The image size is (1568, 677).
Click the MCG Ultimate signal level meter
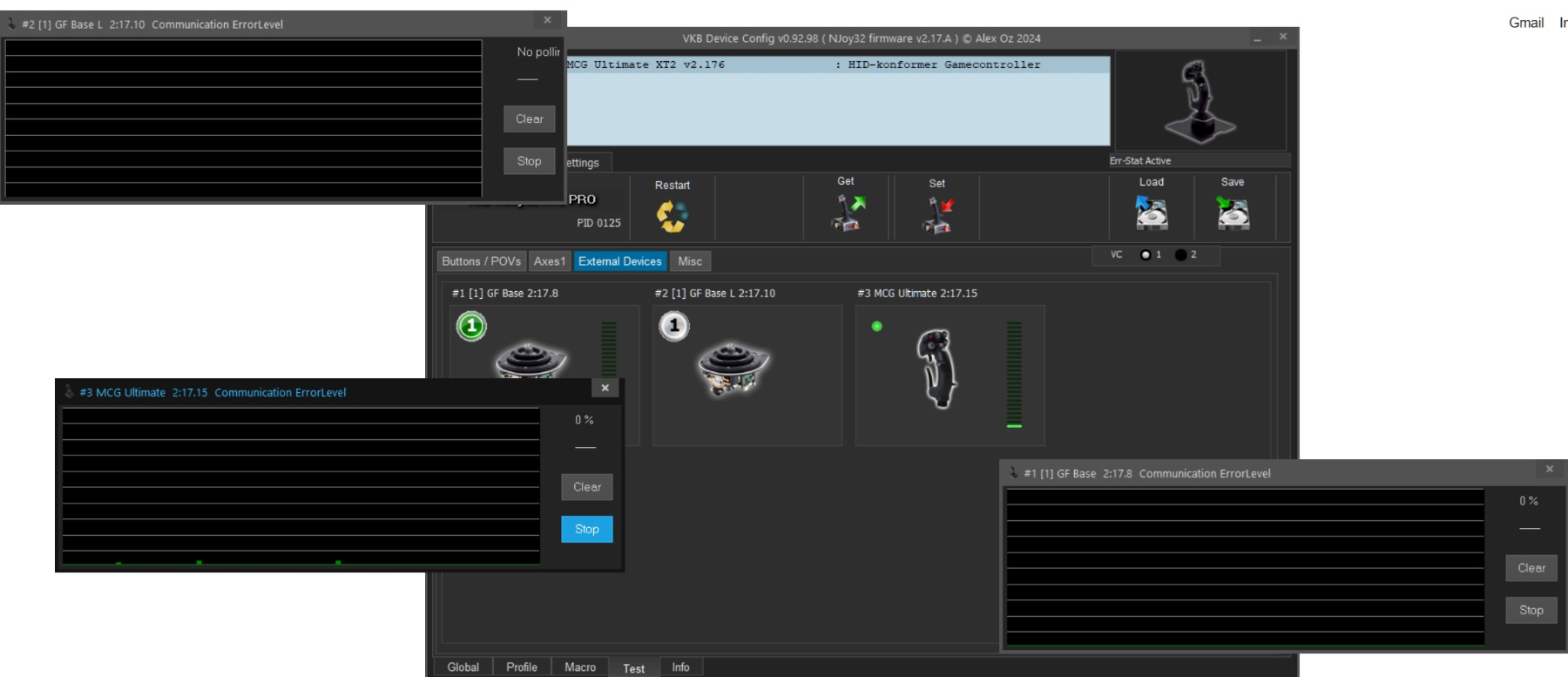pos(1014,375)
